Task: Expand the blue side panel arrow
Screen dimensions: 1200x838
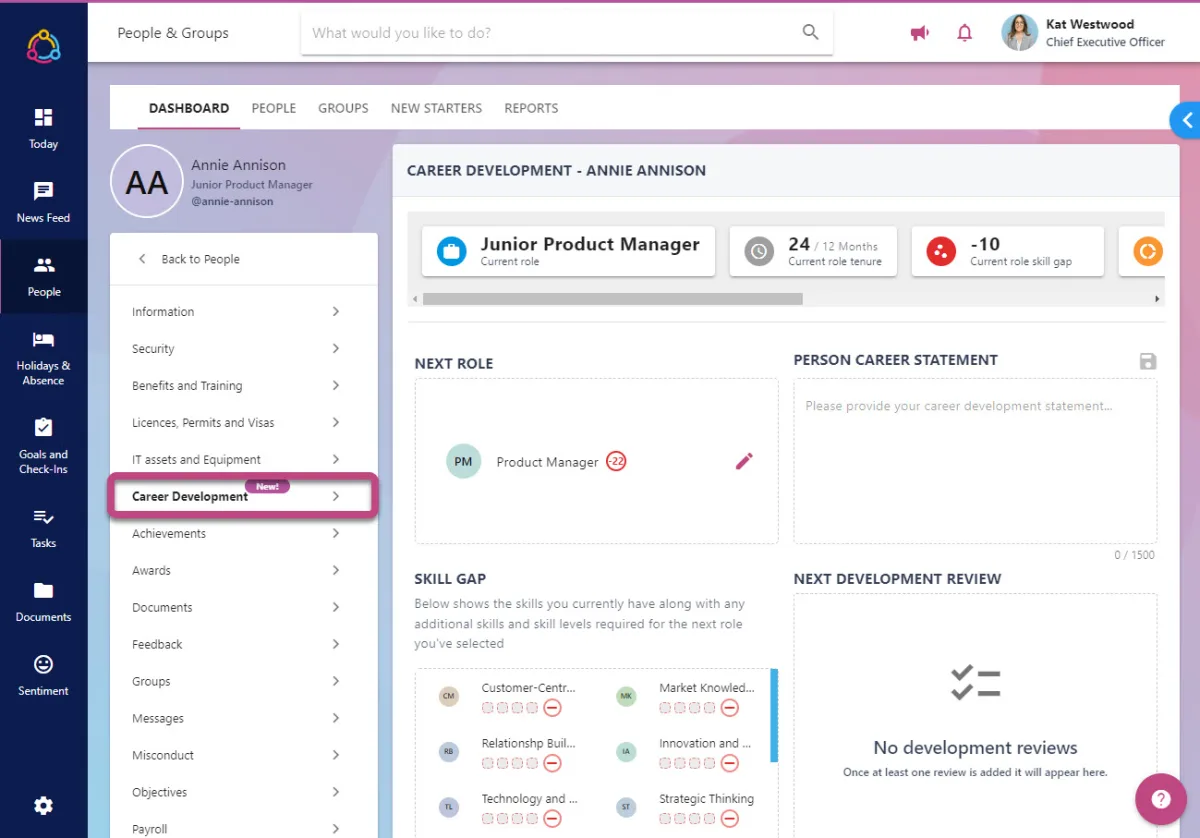Action: coord(1186,121)
